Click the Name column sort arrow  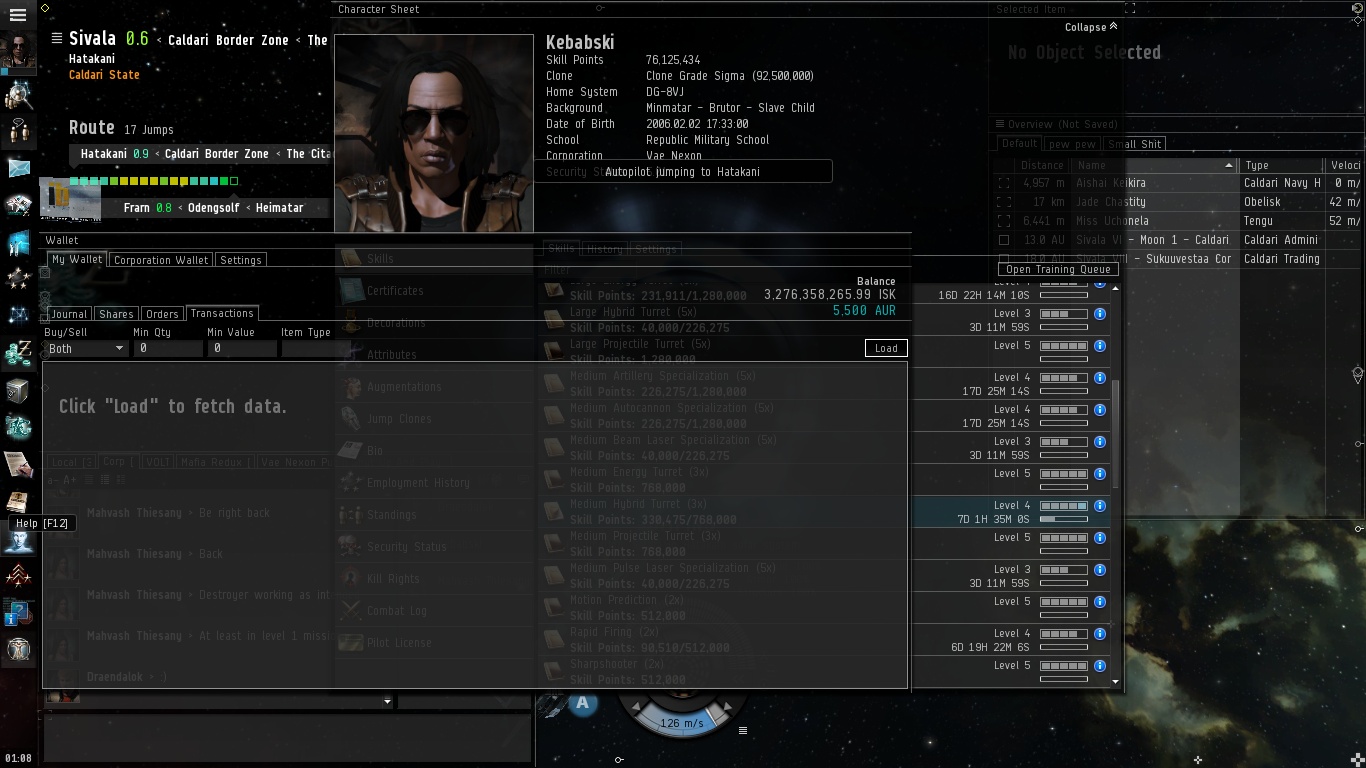pos(1229,165)
